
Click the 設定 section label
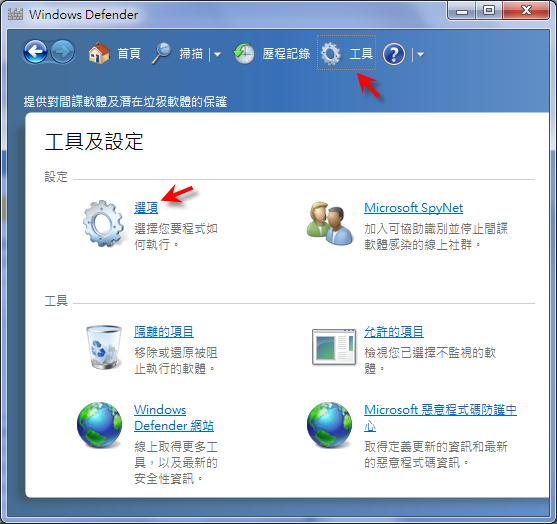click(56, 177)
